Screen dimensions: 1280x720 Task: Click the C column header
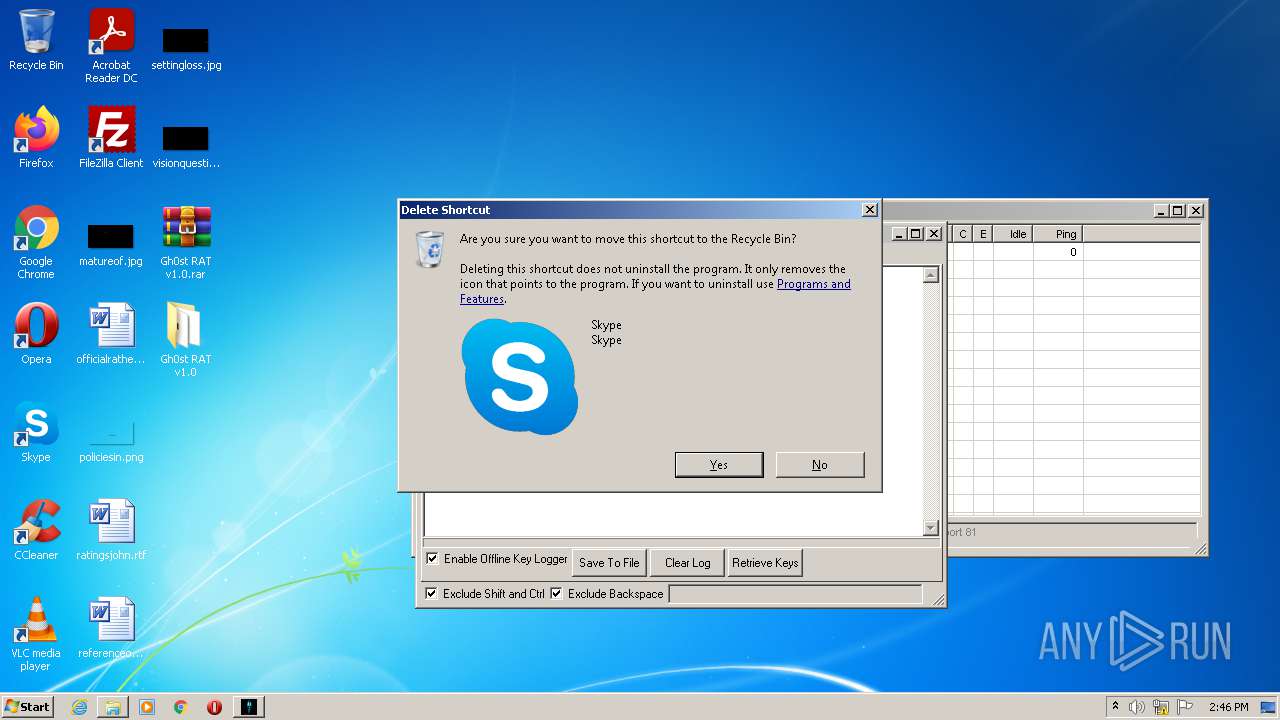click(x=963, y=234)
